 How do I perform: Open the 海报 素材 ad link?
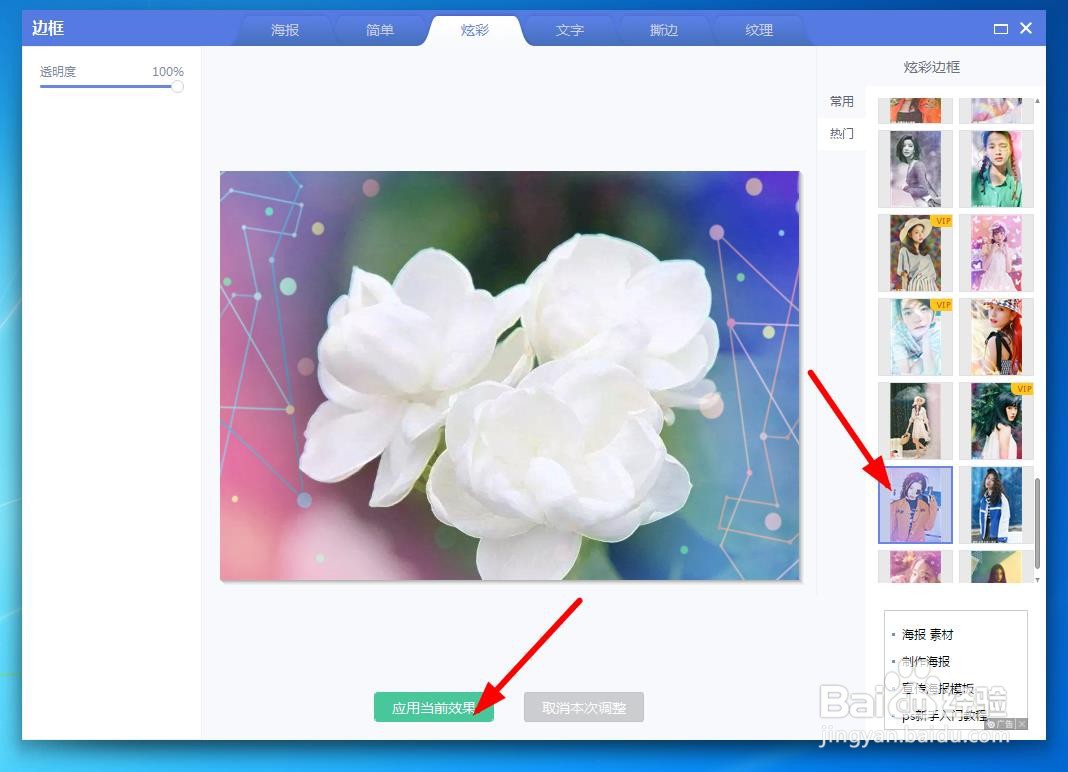tap(927, 634)
